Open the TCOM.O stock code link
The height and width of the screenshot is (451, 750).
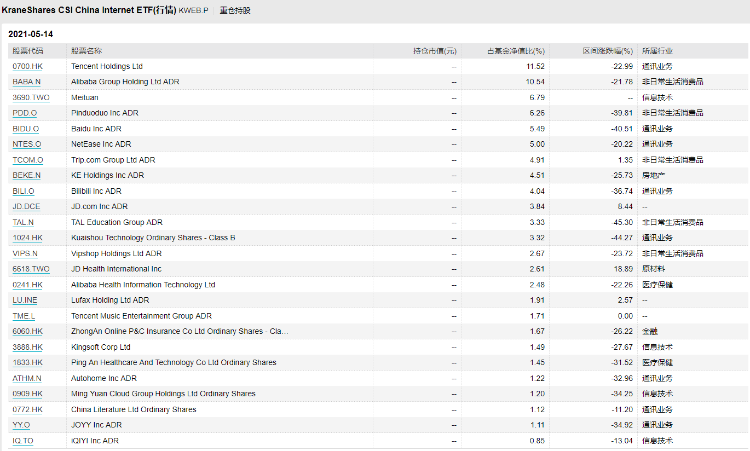click(x=28, y=160)
